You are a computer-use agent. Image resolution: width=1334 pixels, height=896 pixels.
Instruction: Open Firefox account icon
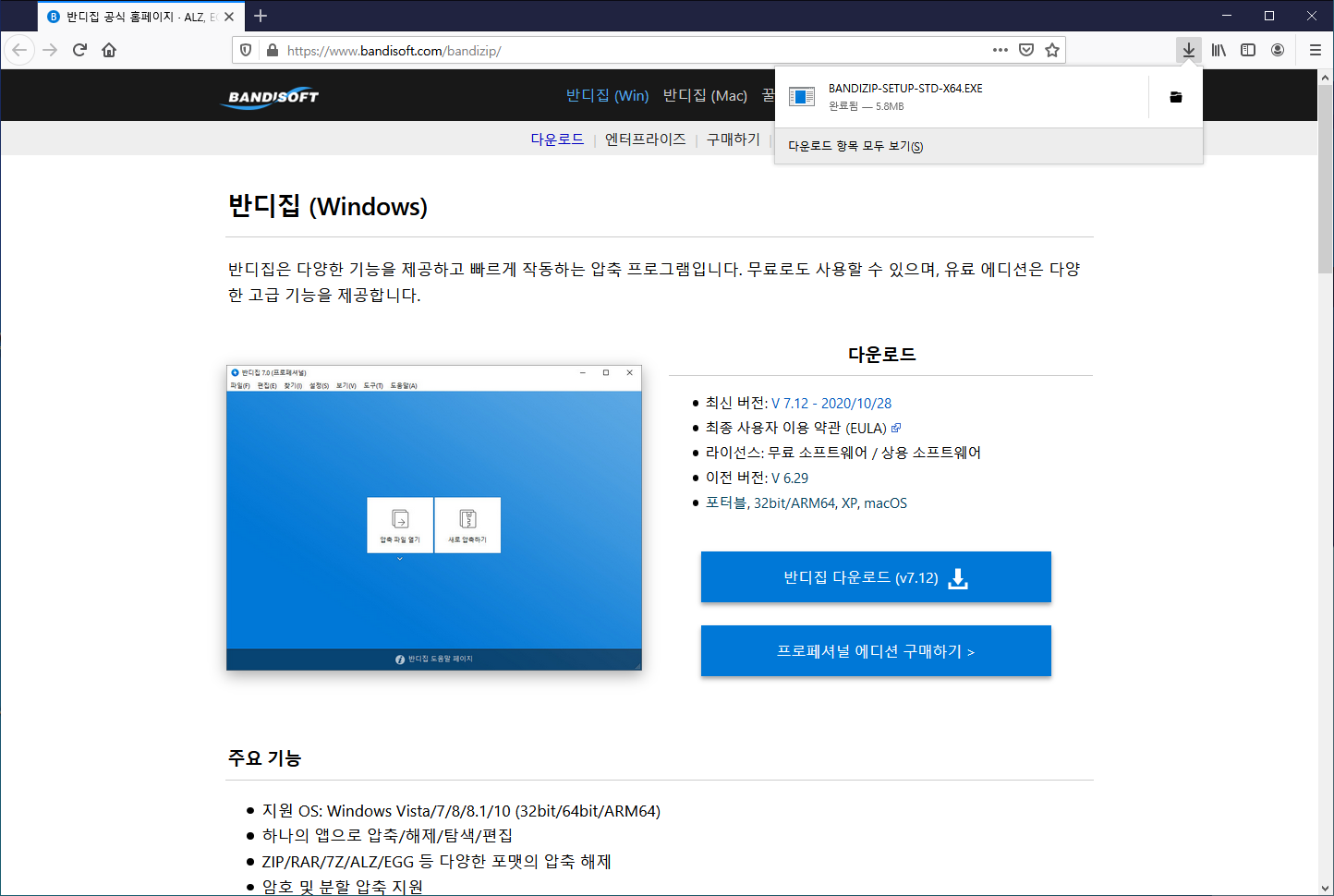[1278, 50]
